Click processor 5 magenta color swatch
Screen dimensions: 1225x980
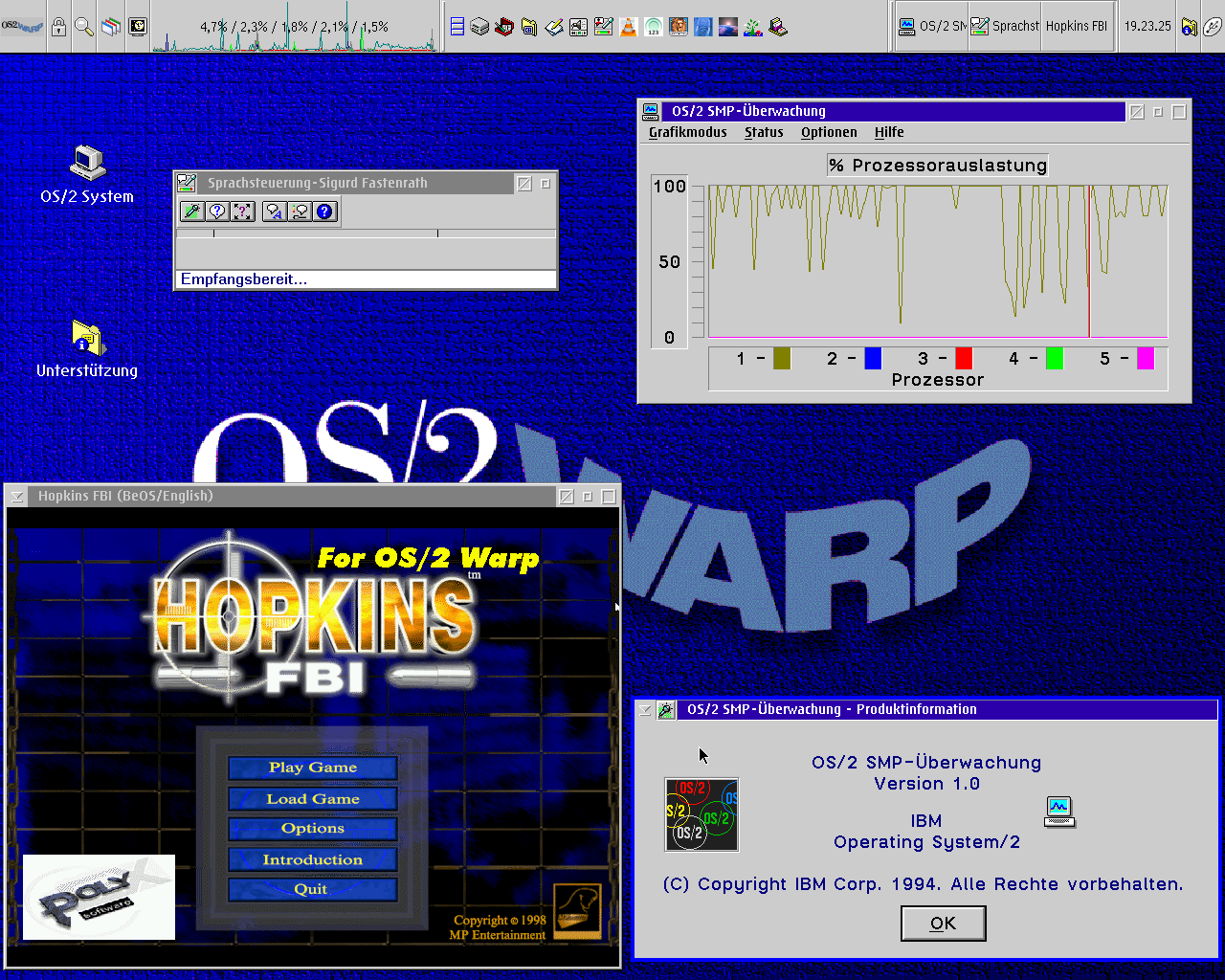[1146, 359]
